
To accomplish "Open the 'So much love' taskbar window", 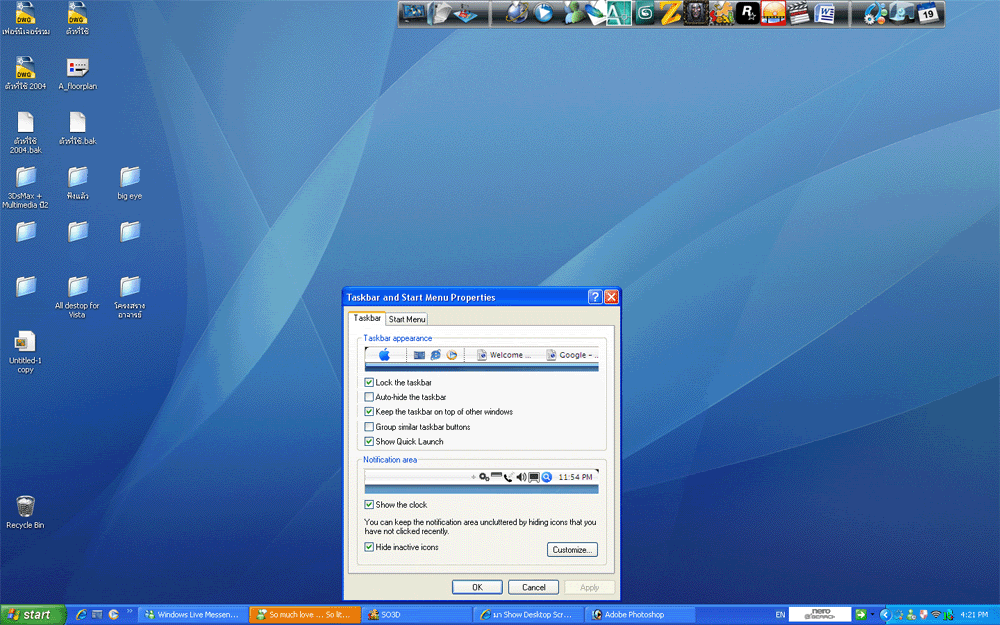I will (305, 615).
